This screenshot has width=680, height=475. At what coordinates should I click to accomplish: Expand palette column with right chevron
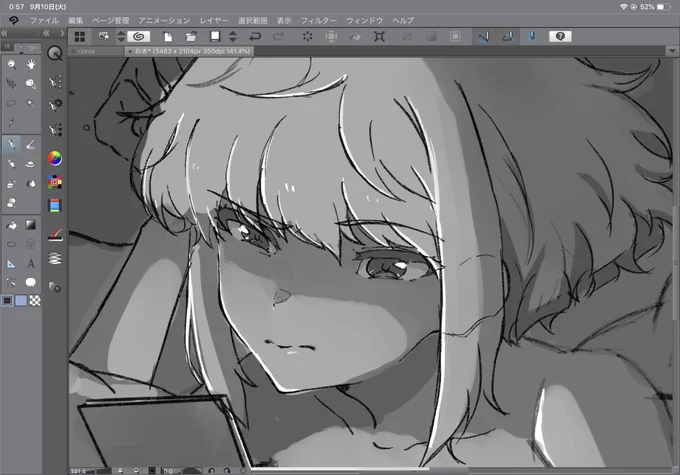pos(62,33)
